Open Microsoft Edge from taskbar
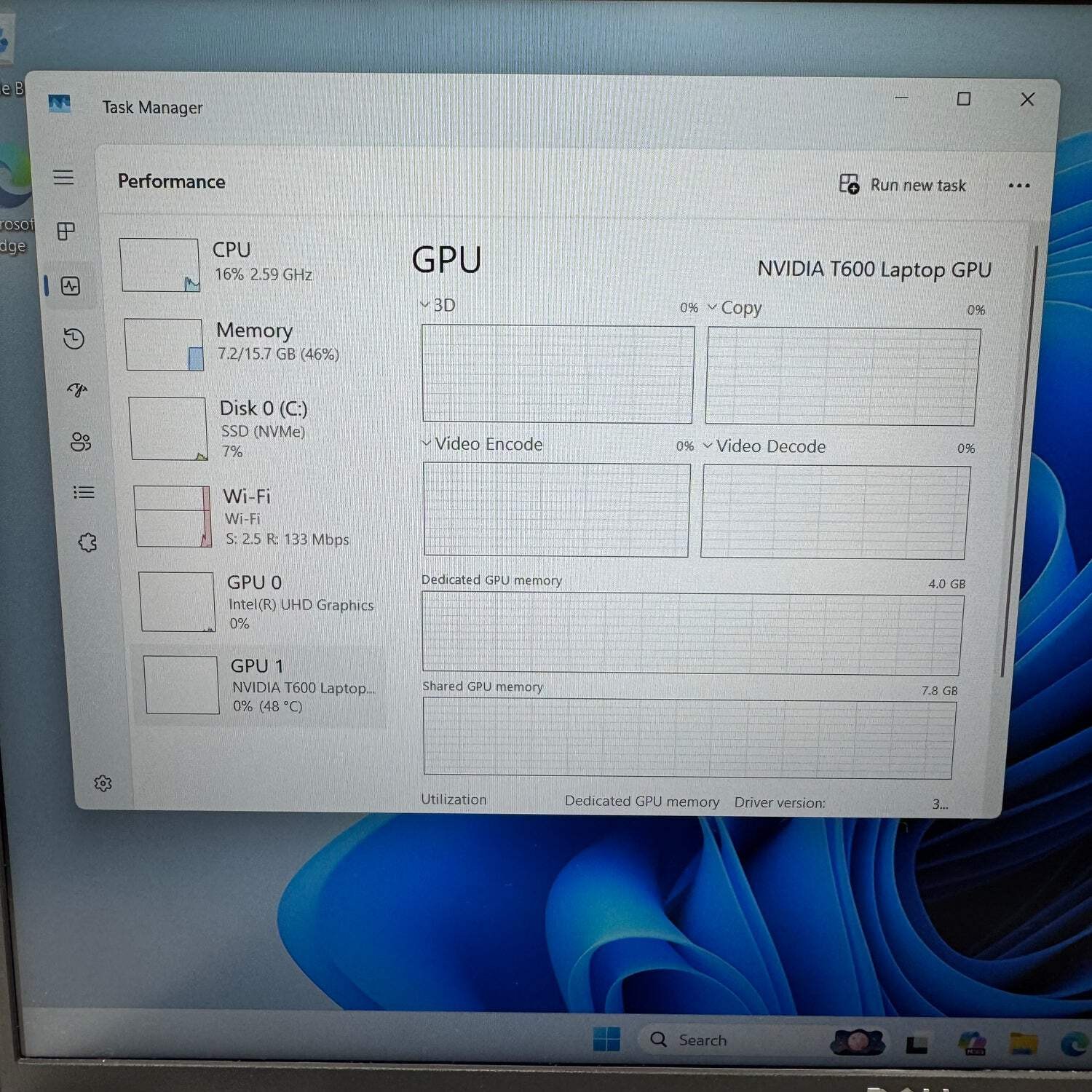 click(1074, 1044)
